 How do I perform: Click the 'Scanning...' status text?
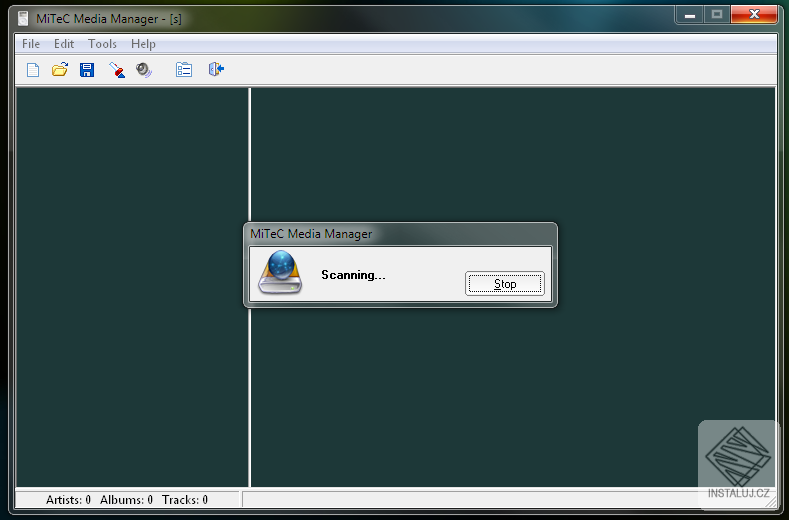click(x=353, y=275)
